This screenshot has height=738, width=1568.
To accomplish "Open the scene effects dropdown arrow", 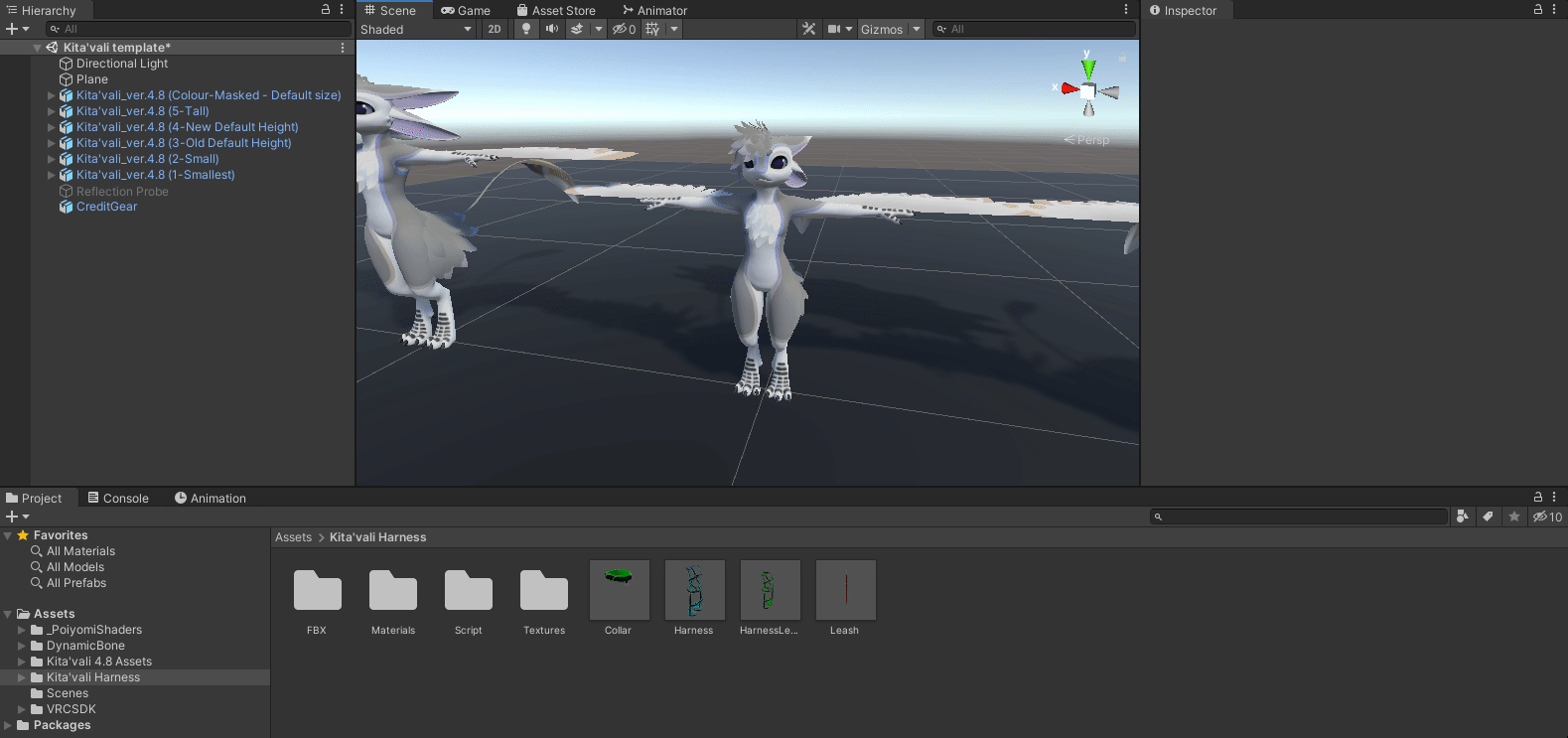I will point(599,29).
